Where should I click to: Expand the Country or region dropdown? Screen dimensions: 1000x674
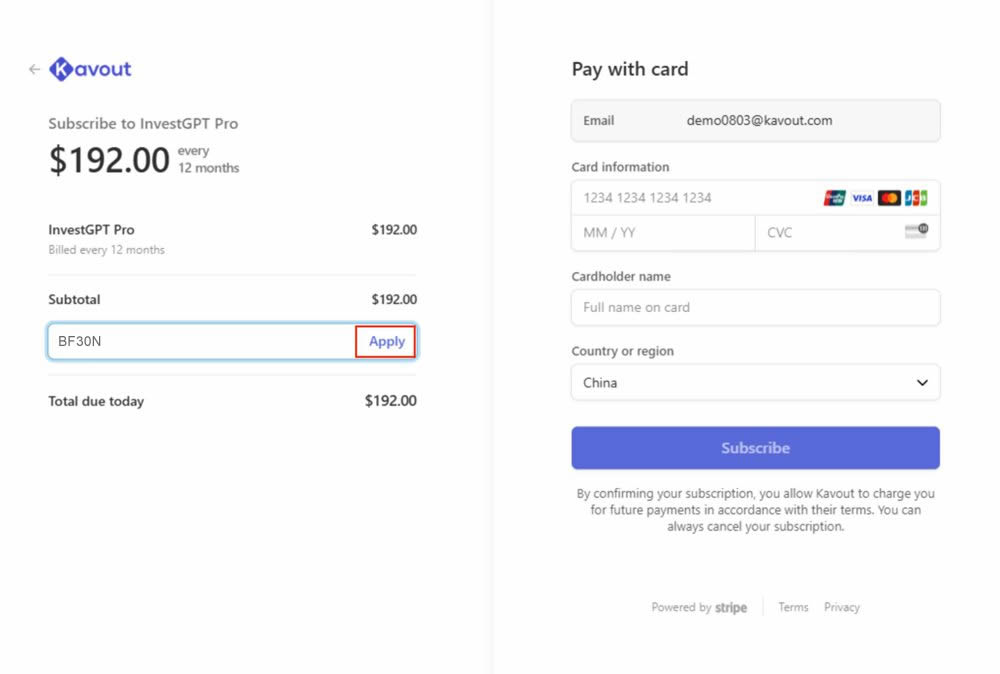(755, 382)
